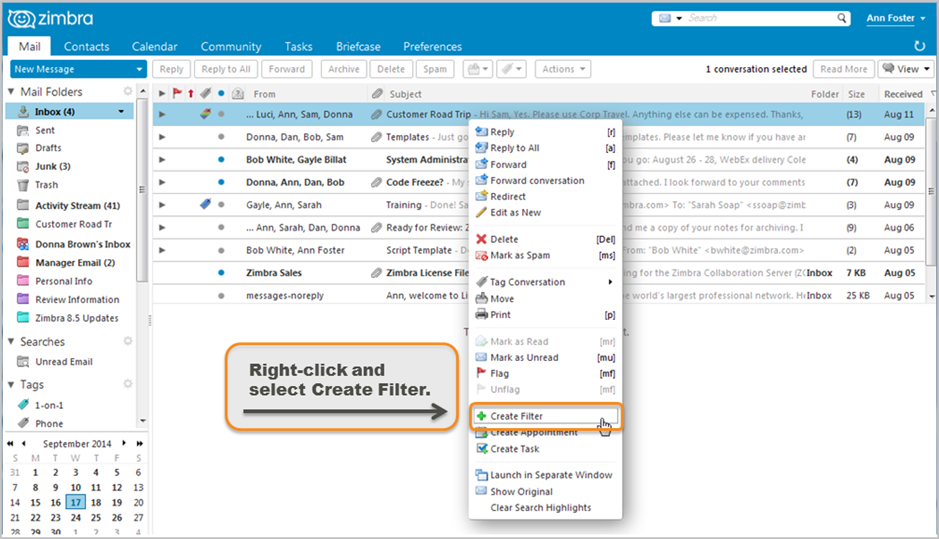Open the Tag Conversation submenu
Screen dimensions: 939x539
point(546,282)
